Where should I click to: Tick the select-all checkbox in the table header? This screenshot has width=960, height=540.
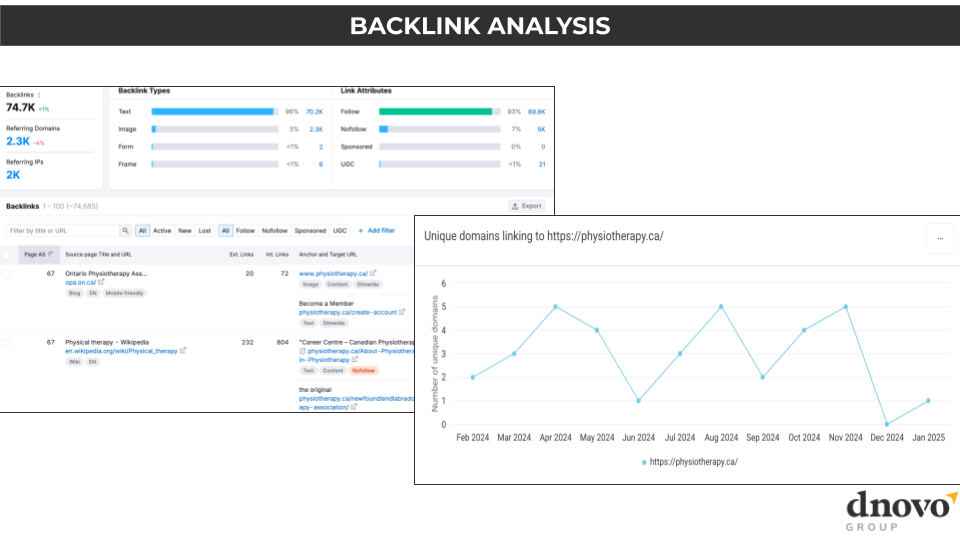[x=7, y=255]
